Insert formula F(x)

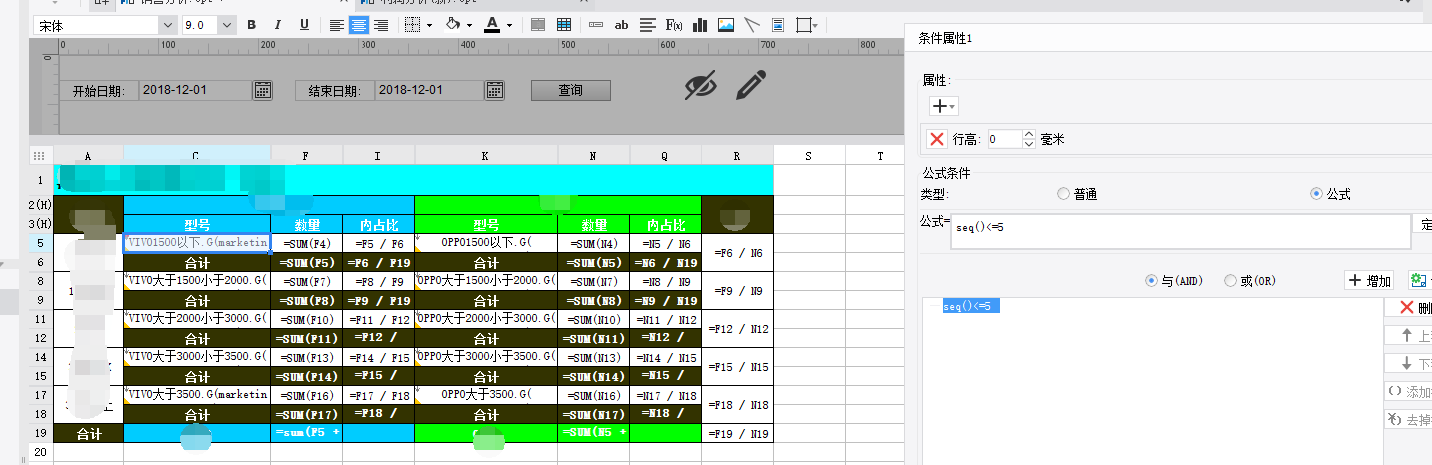pos(674,25)
